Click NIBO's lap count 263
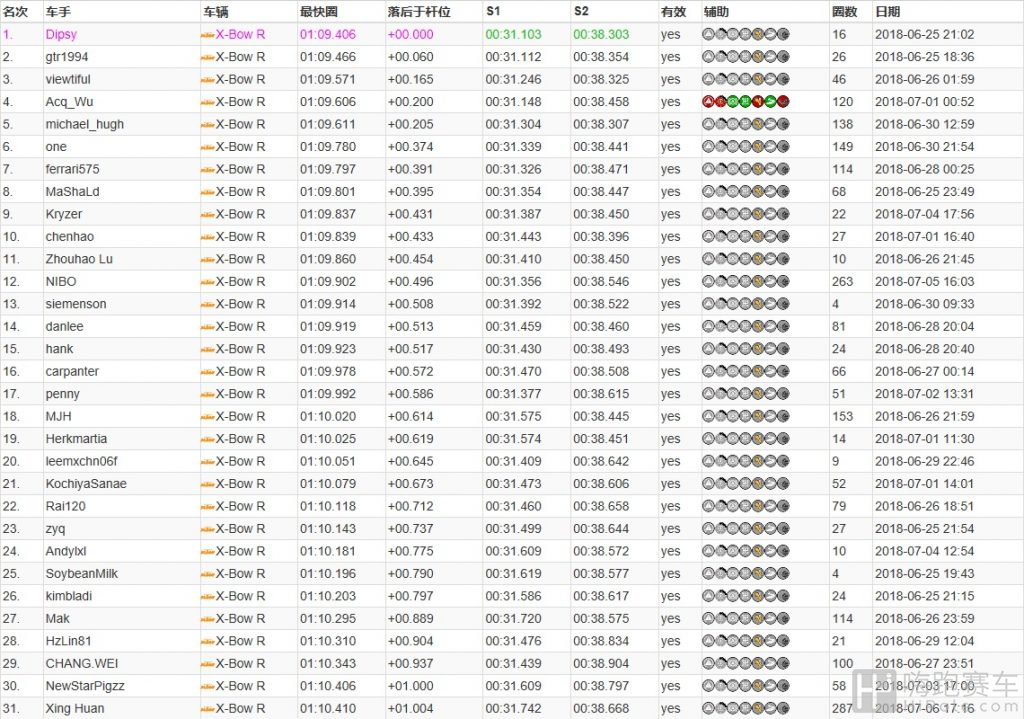This screenshot has width=1024, height=719. click(842, 281)
